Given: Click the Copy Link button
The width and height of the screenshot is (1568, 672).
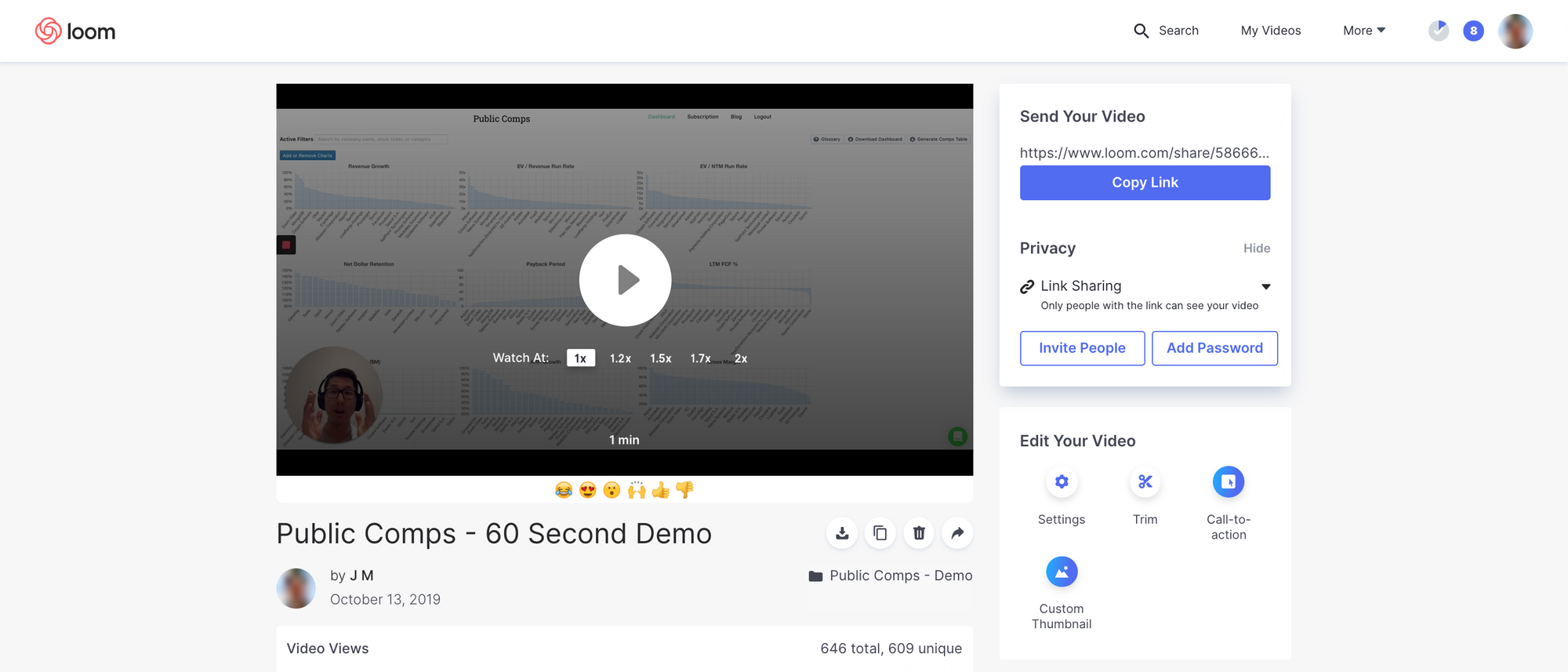Looking at the screenshot, I should tap(1145, 183).
